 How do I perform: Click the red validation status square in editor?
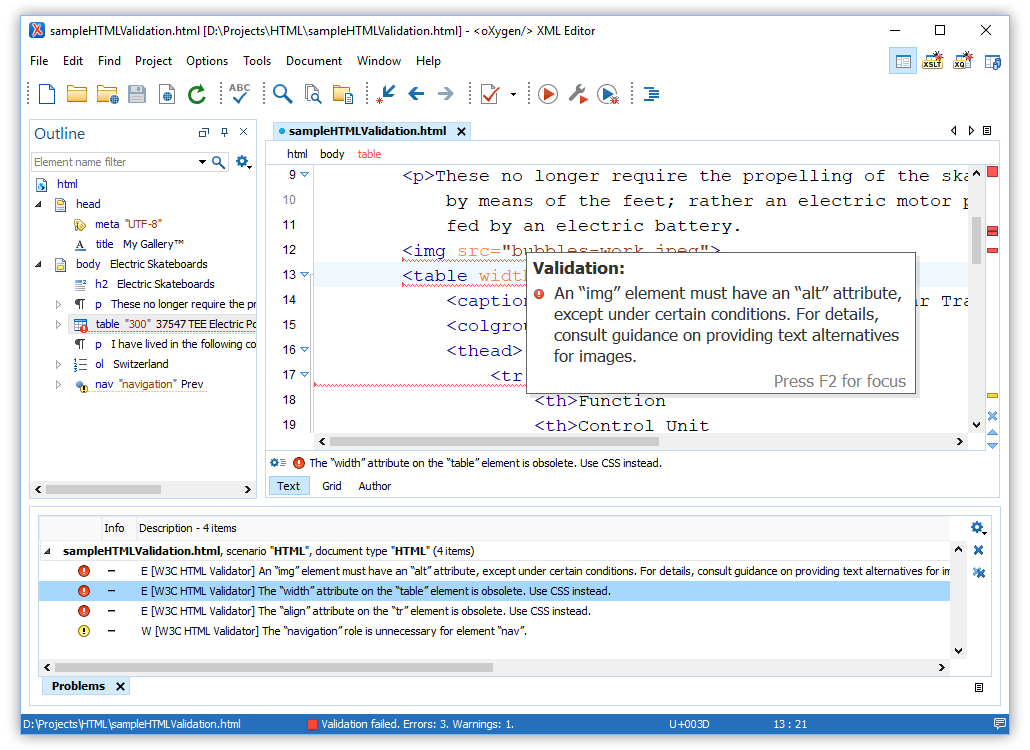tap(993, 172)
